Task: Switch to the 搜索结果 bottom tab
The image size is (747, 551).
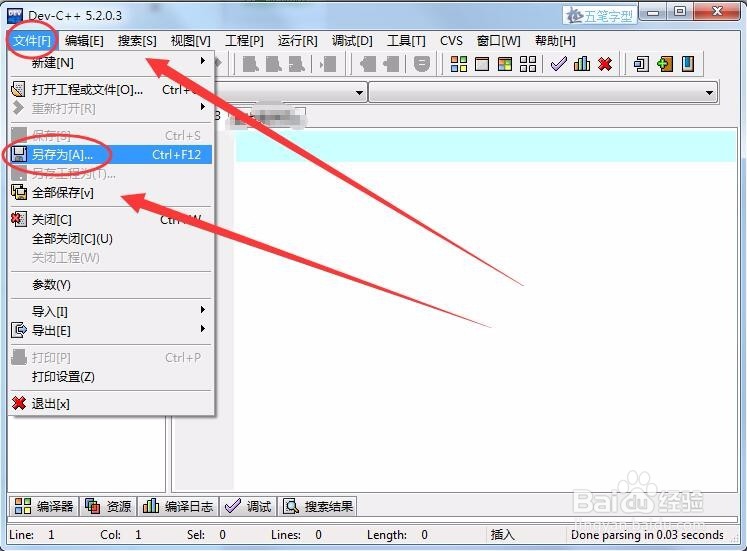Action: point(318,506)
